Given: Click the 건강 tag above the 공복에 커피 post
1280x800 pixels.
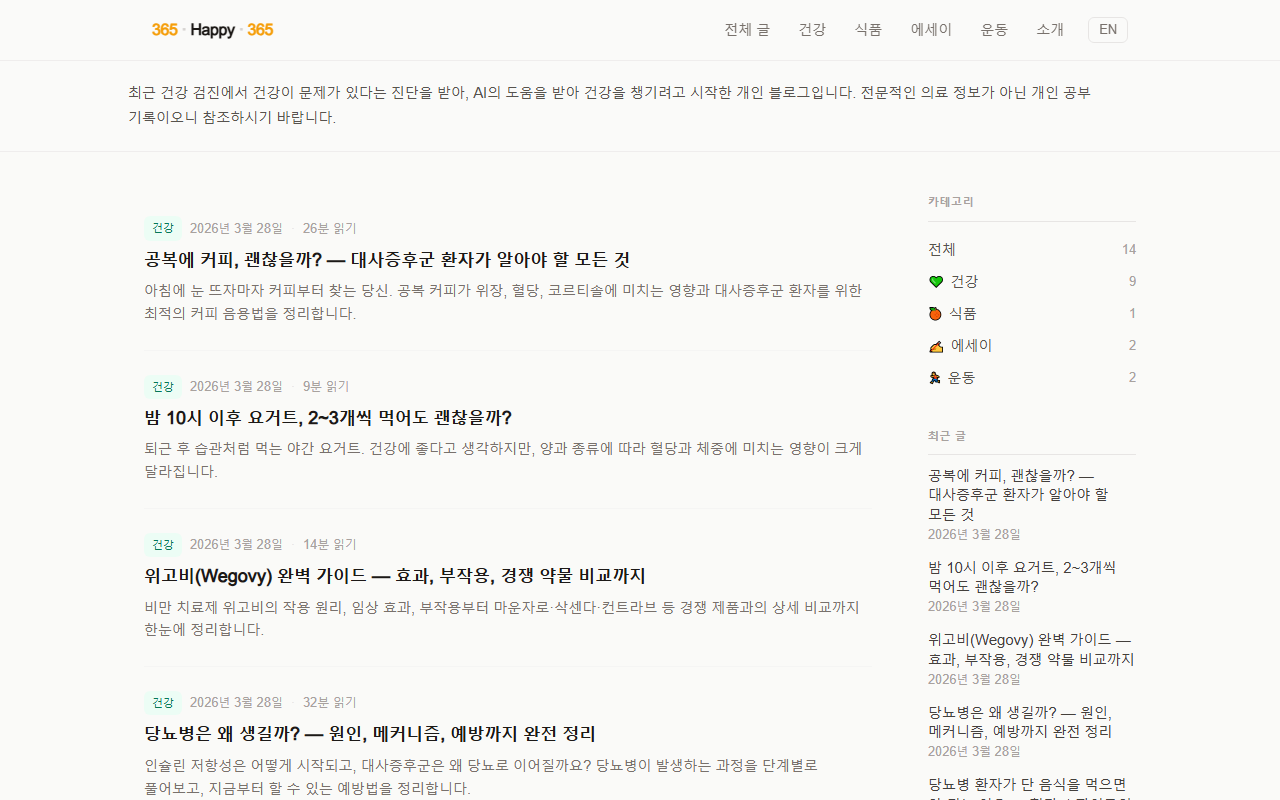Looking at the screenshot, I should pos(162,228).
